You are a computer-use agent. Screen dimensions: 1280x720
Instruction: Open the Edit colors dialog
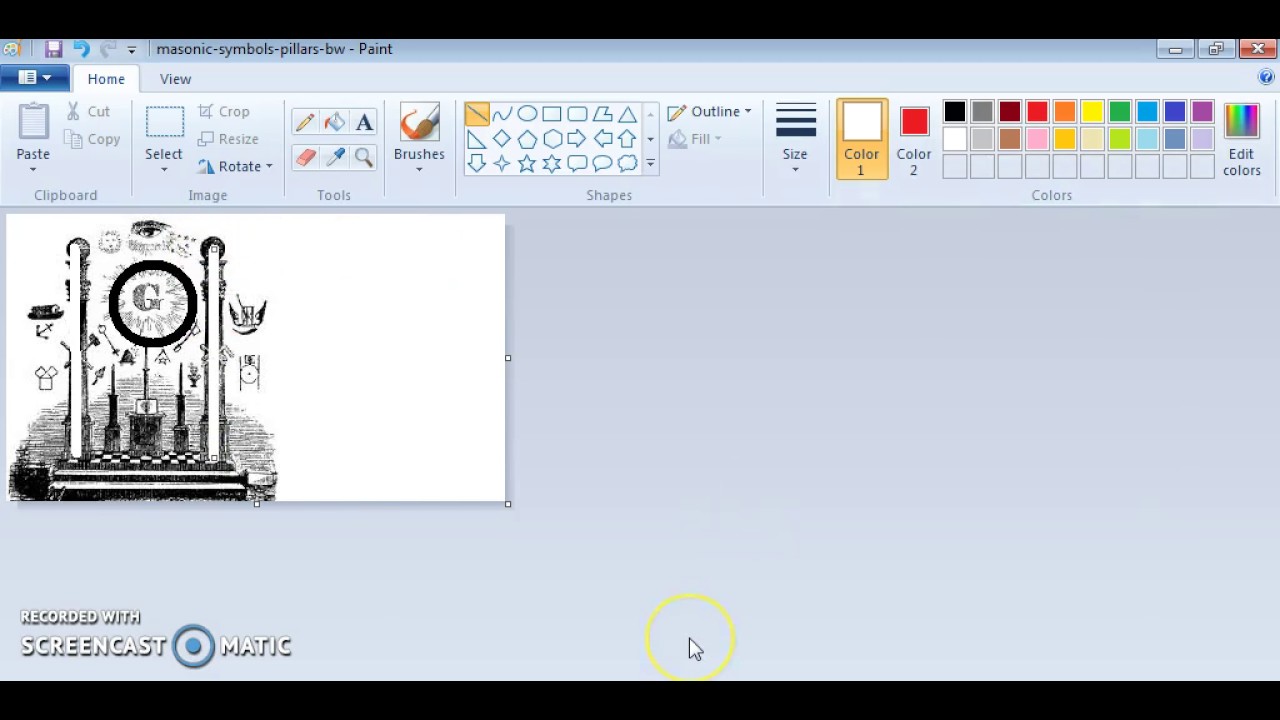coord(1241,139)
